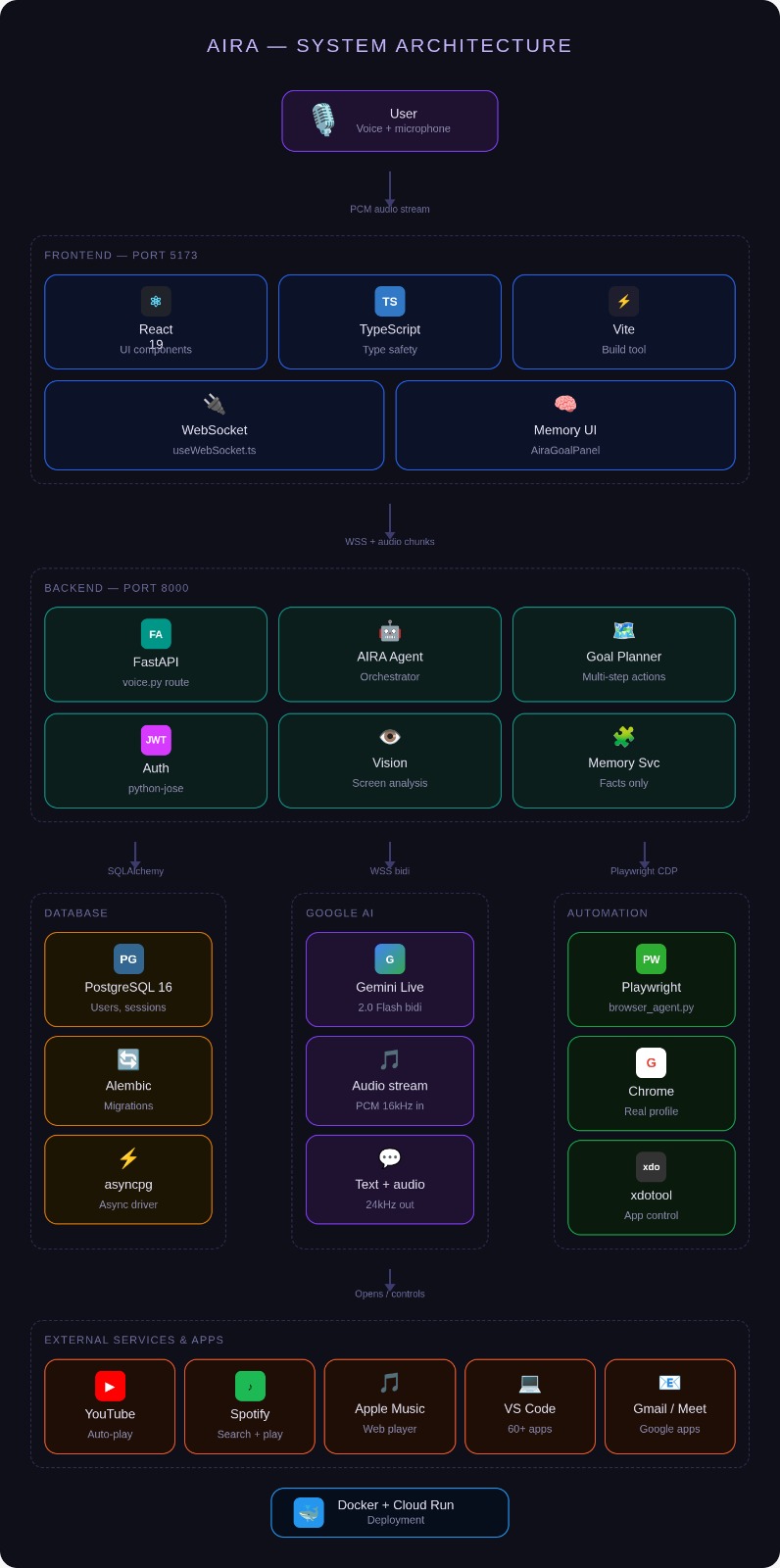Click the Memory UI brain icon
The width and height of the screenshot is (780, 1568).
pyautogui.click(x=565, y=404)
